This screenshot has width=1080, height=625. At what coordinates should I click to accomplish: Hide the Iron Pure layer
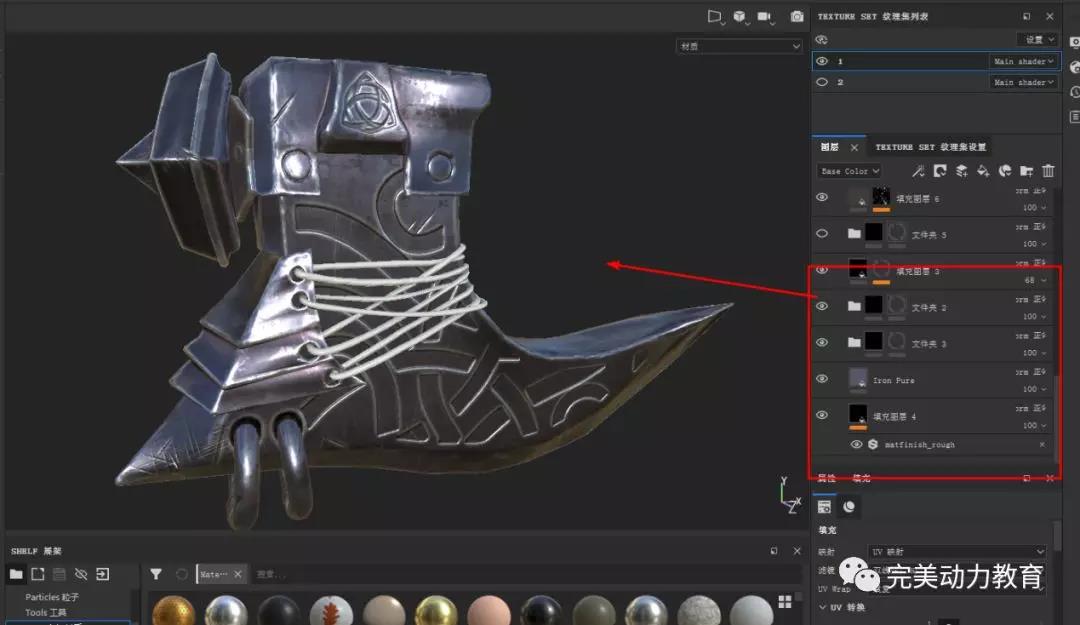pos(822,379)
